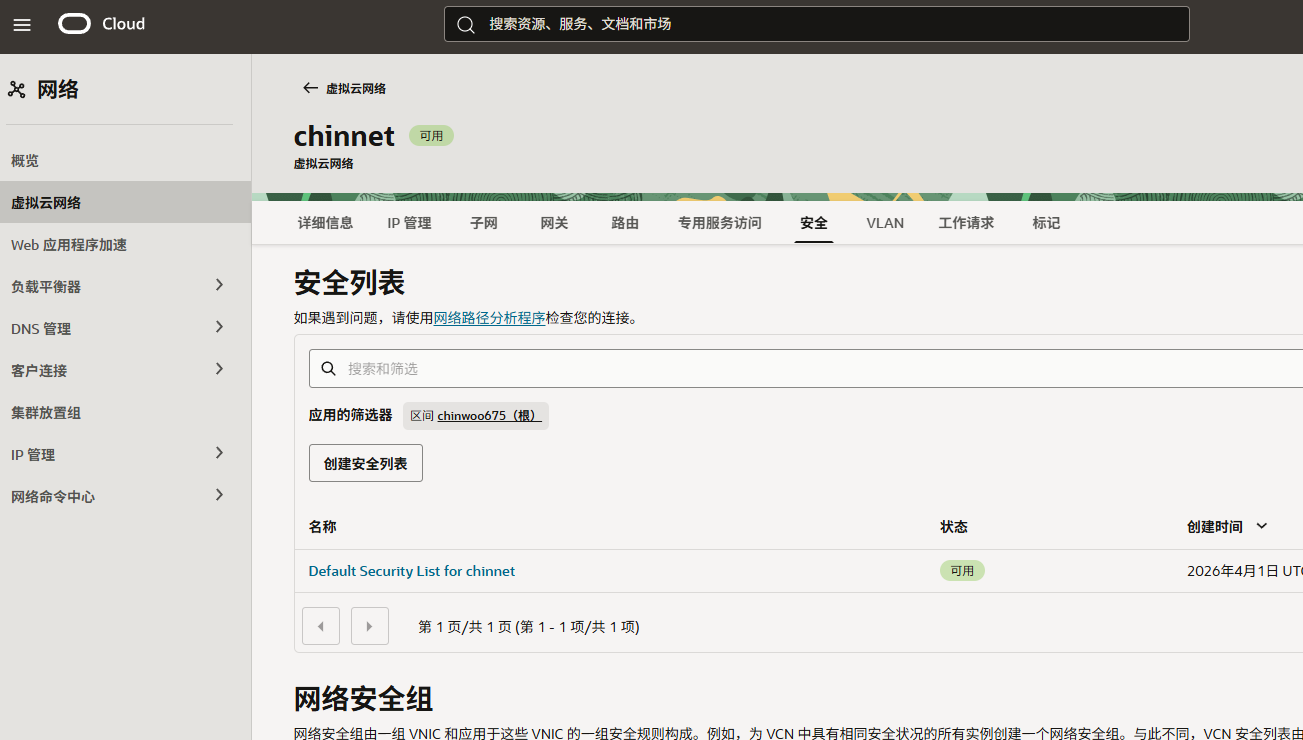Sort by 创建时间 using the chevron
This screenshot has width=1303, height=740.
click(1261, 526)
